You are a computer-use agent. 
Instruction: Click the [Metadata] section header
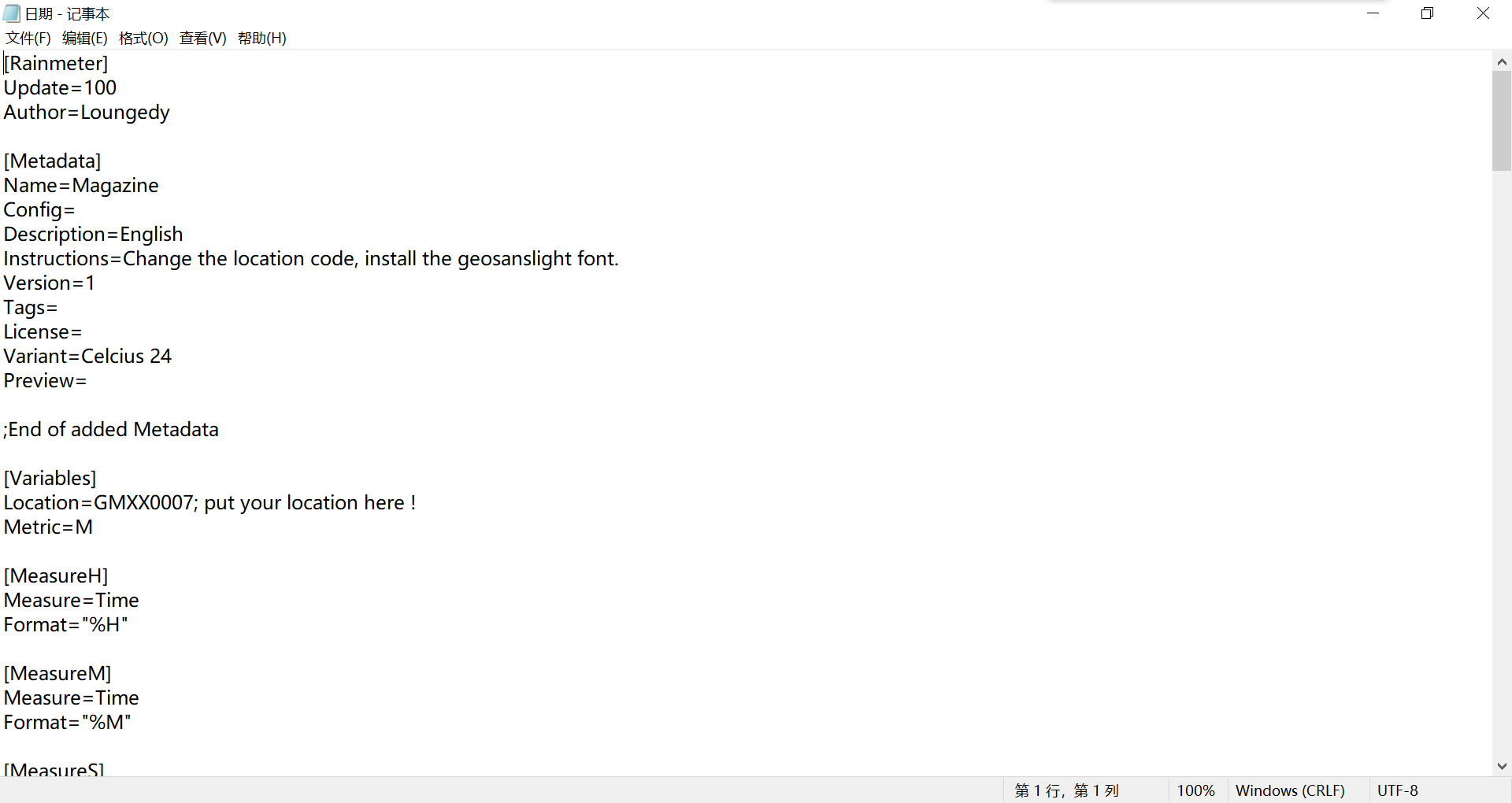coord(53,161)
